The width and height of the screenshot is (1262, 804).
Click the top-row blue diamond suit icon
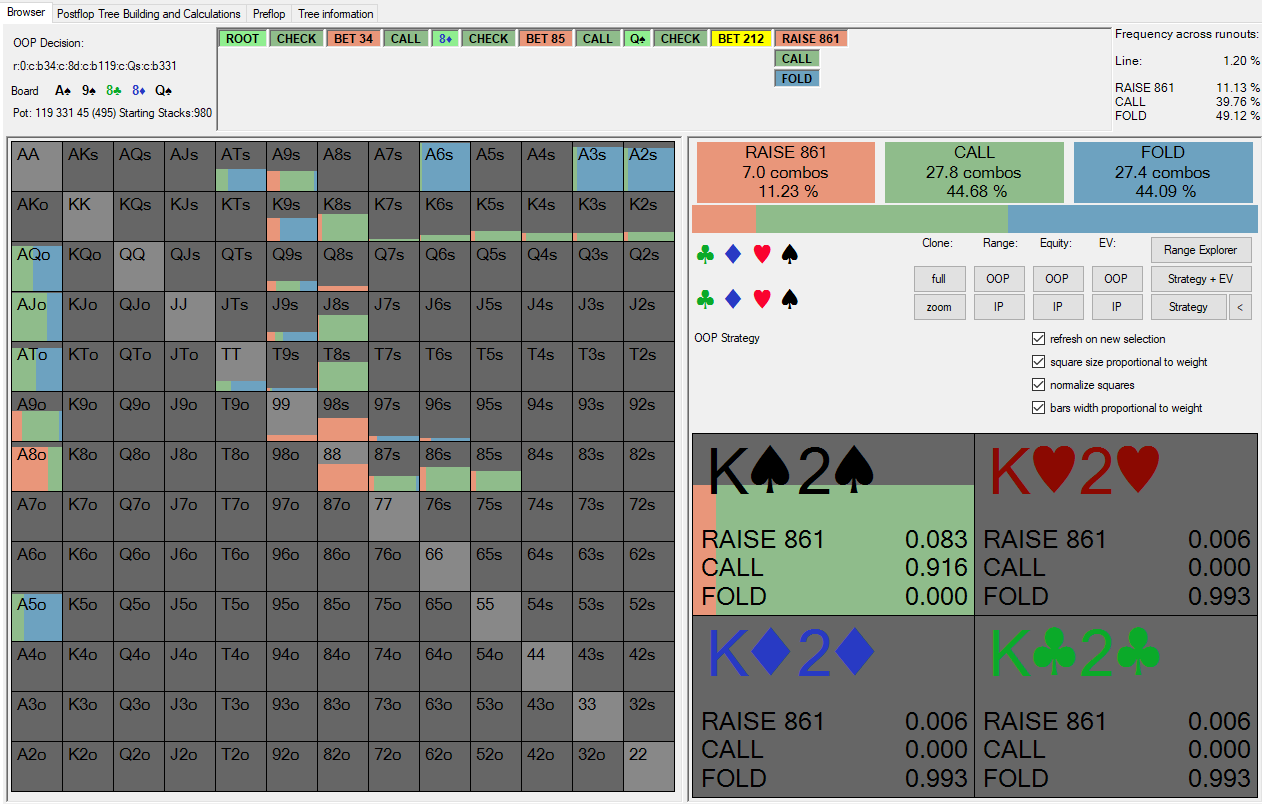733,255
